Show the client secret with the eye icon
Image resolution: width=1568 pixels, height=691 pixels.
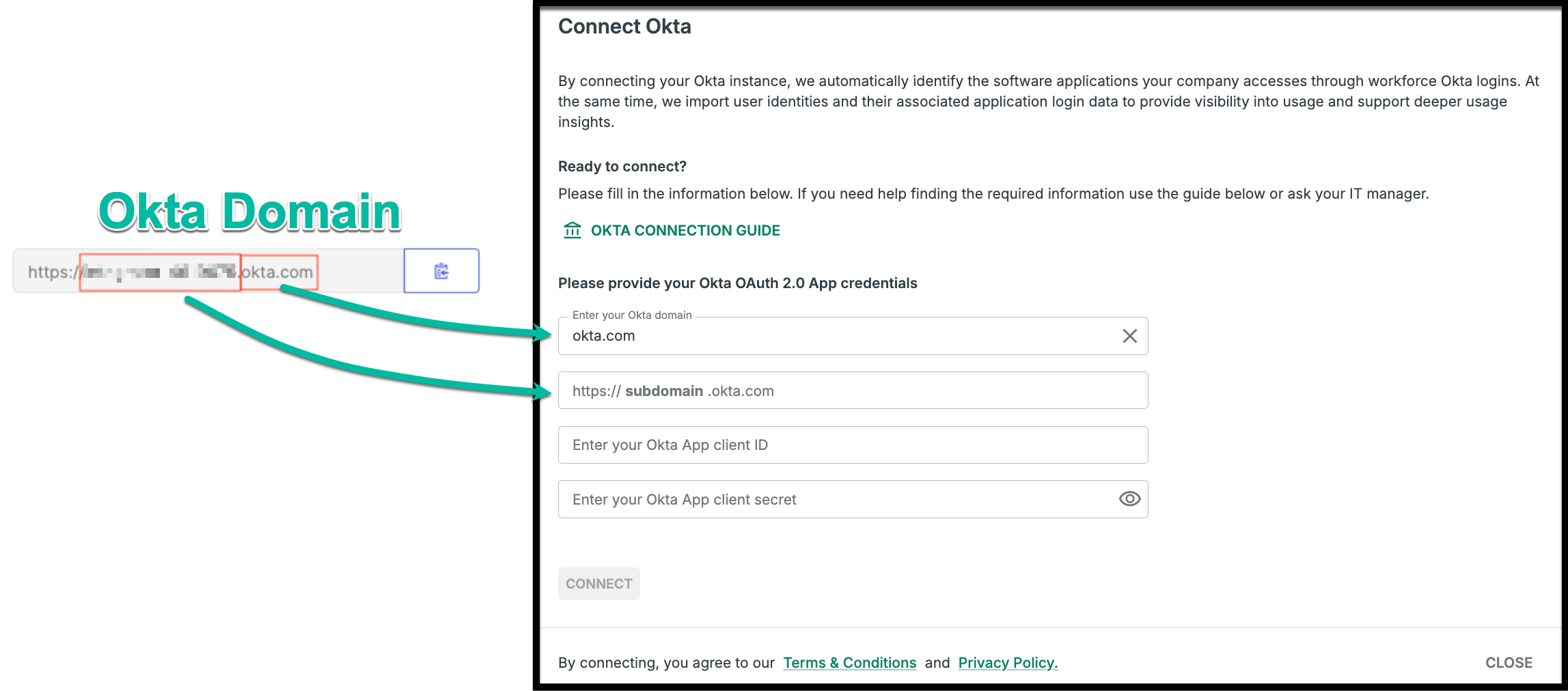click(x=1129, y=499)
